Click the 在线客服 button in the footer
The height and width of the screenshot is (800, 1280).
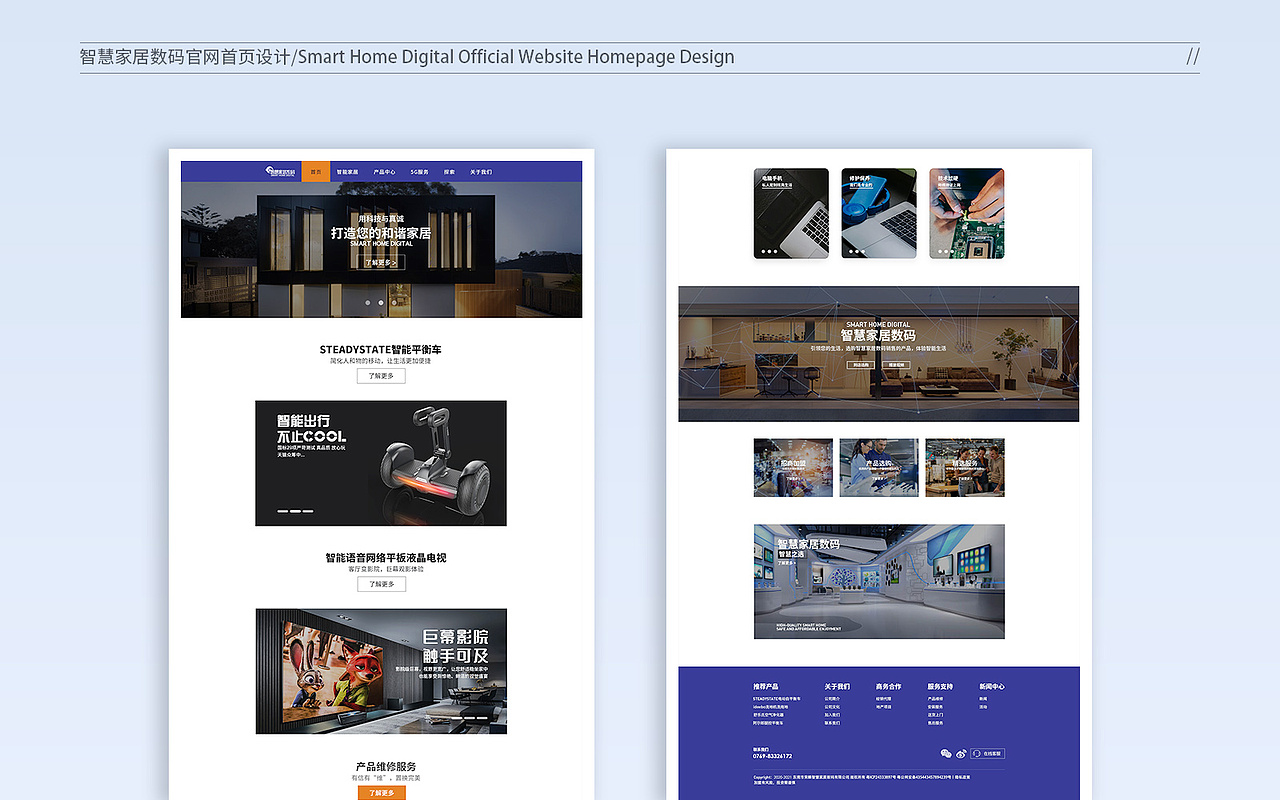coord(988,753)
